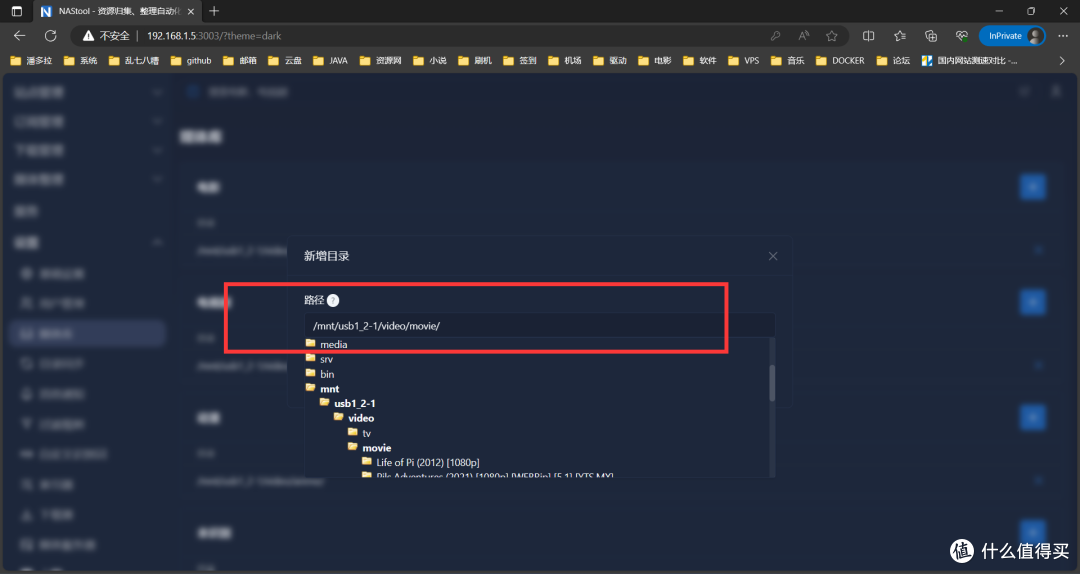
Task: Add this page to favorites
Action: [x=831, y=36]
